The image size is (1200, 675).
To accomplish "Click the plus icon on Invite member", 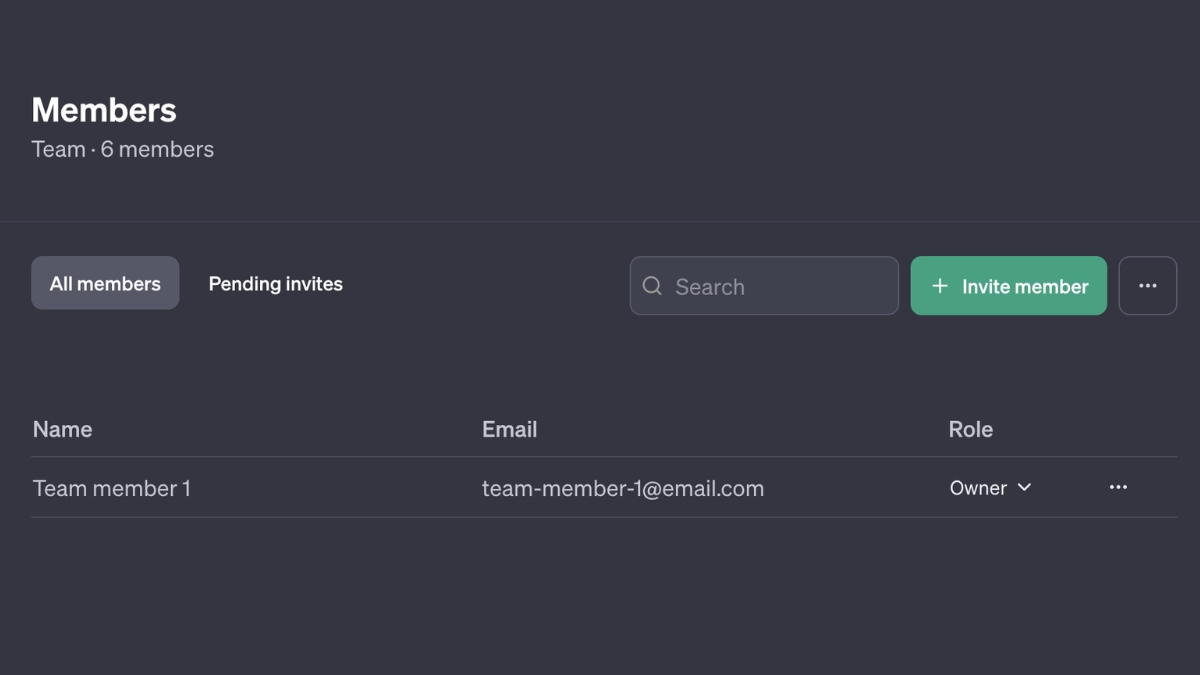I will [x=939, y=286].
